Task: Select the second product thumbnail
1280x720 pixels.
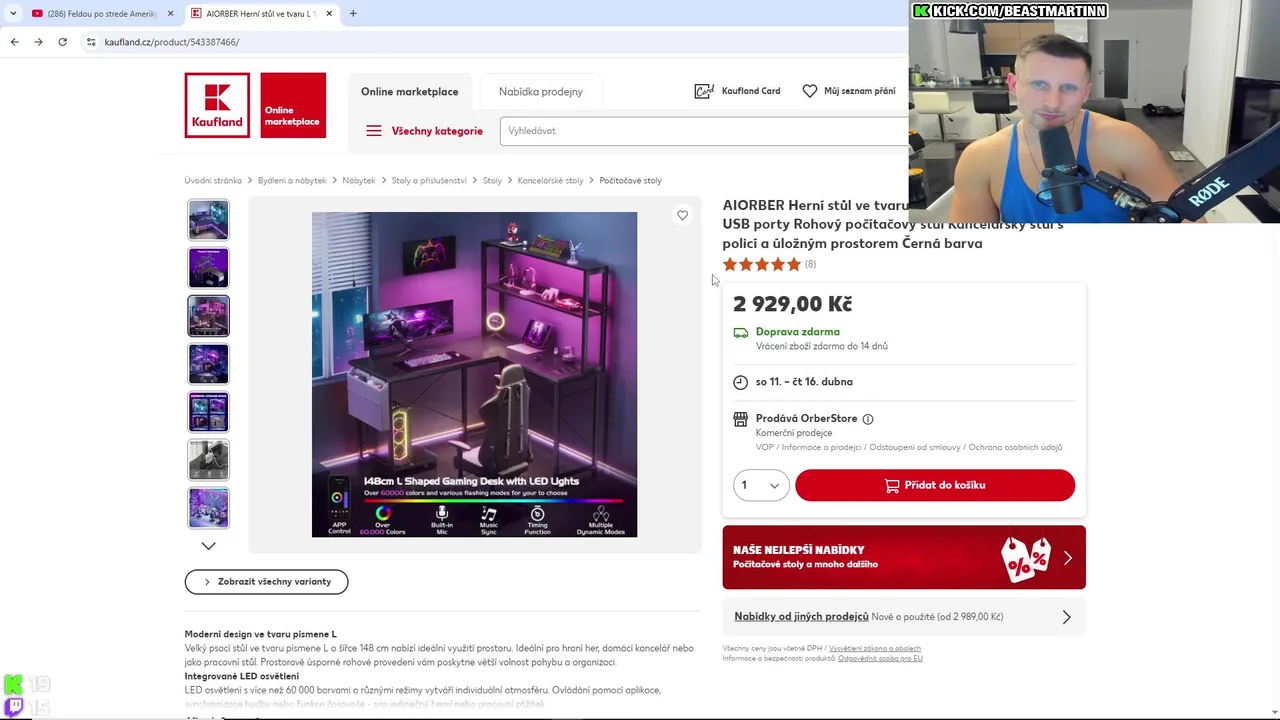Action: pos(208,268)
